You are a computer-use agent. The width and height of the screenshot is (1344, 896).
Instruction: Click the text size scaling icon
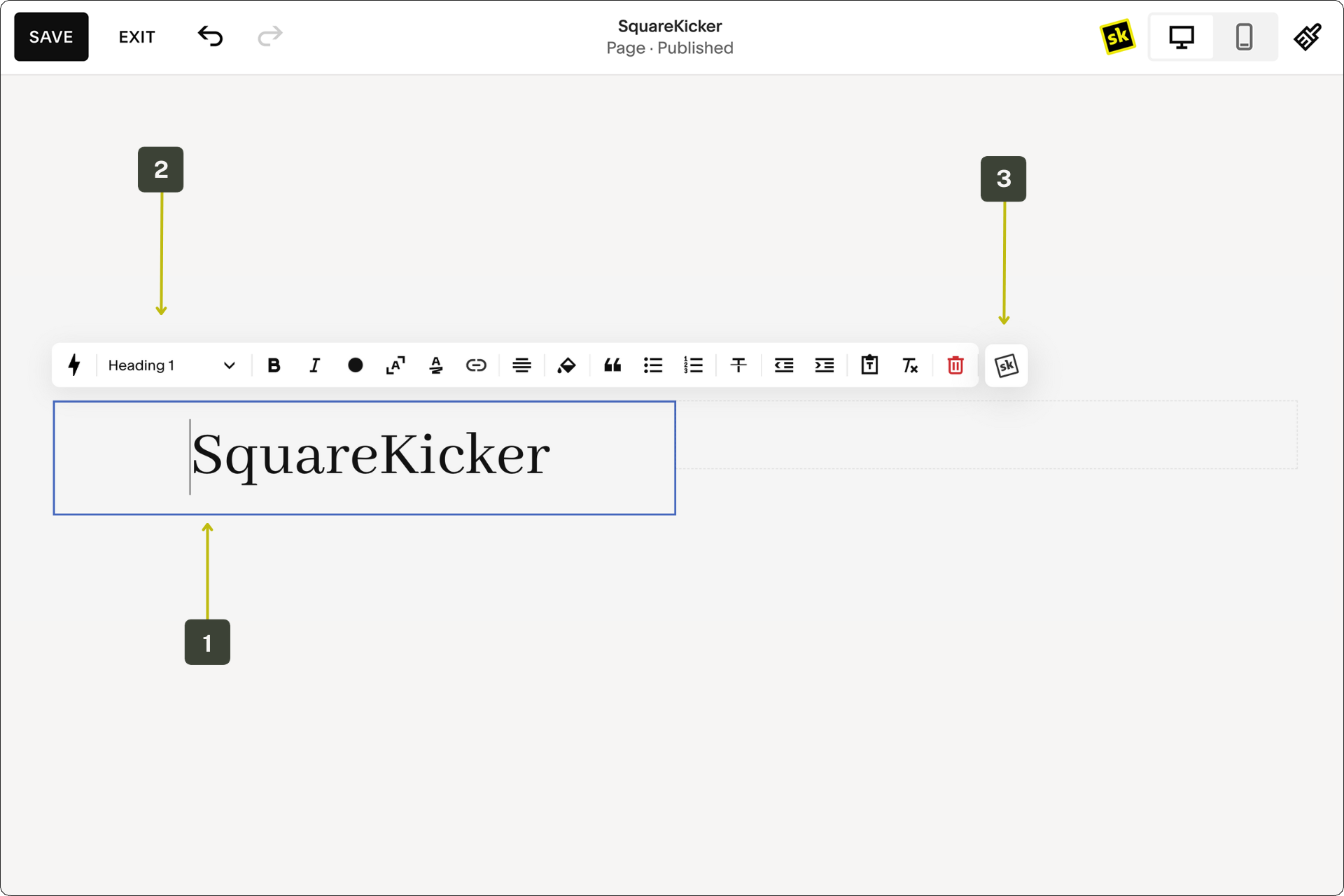tap(395, 365)
